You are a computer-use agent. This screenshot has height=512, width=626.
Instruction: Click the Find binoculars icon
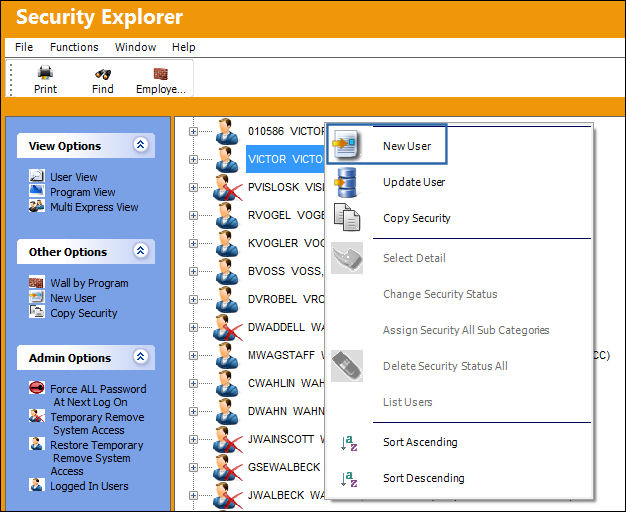point(103,74)
